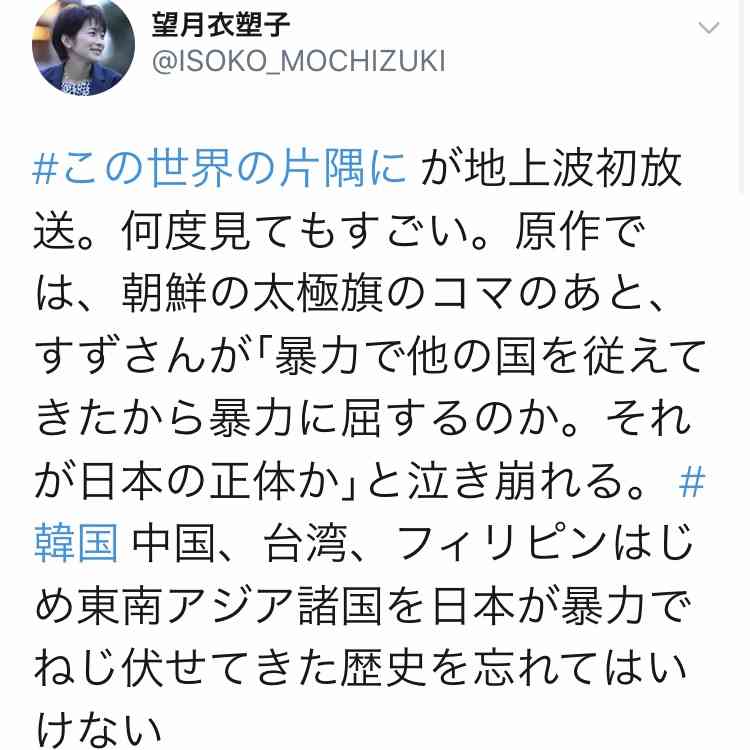
Task: Tap the line きたから暴力に屈するのか。それ
Action: tap(363, 419)
